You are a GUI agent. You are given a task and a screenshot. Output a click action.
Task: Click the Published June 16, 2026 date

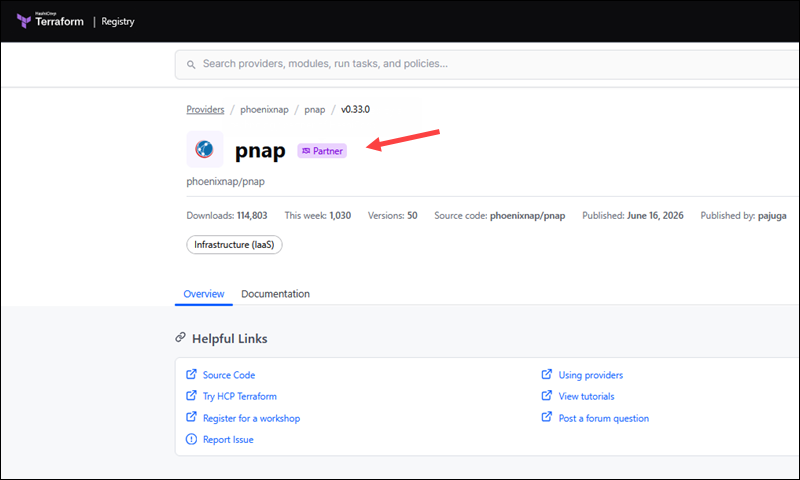click(655, 215)
